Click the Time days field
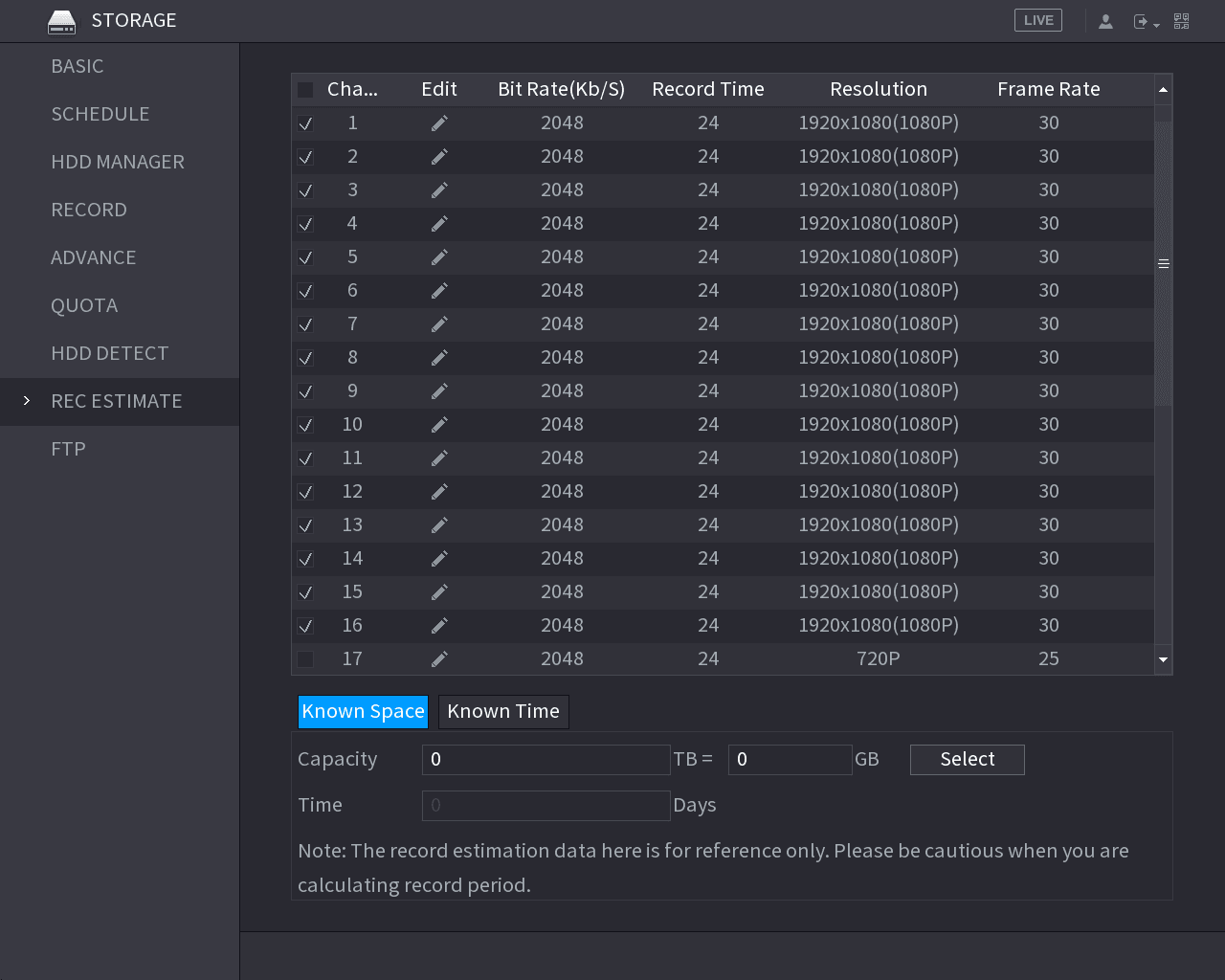Screen dimensions: 1225x980 point(546,806)
